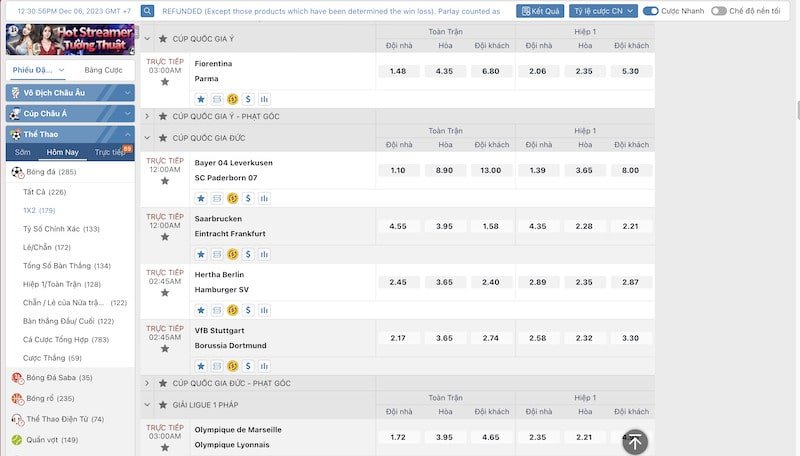
Task: Click dollar icon below Bayer 04 Leverkusen match
Action: 248,198
